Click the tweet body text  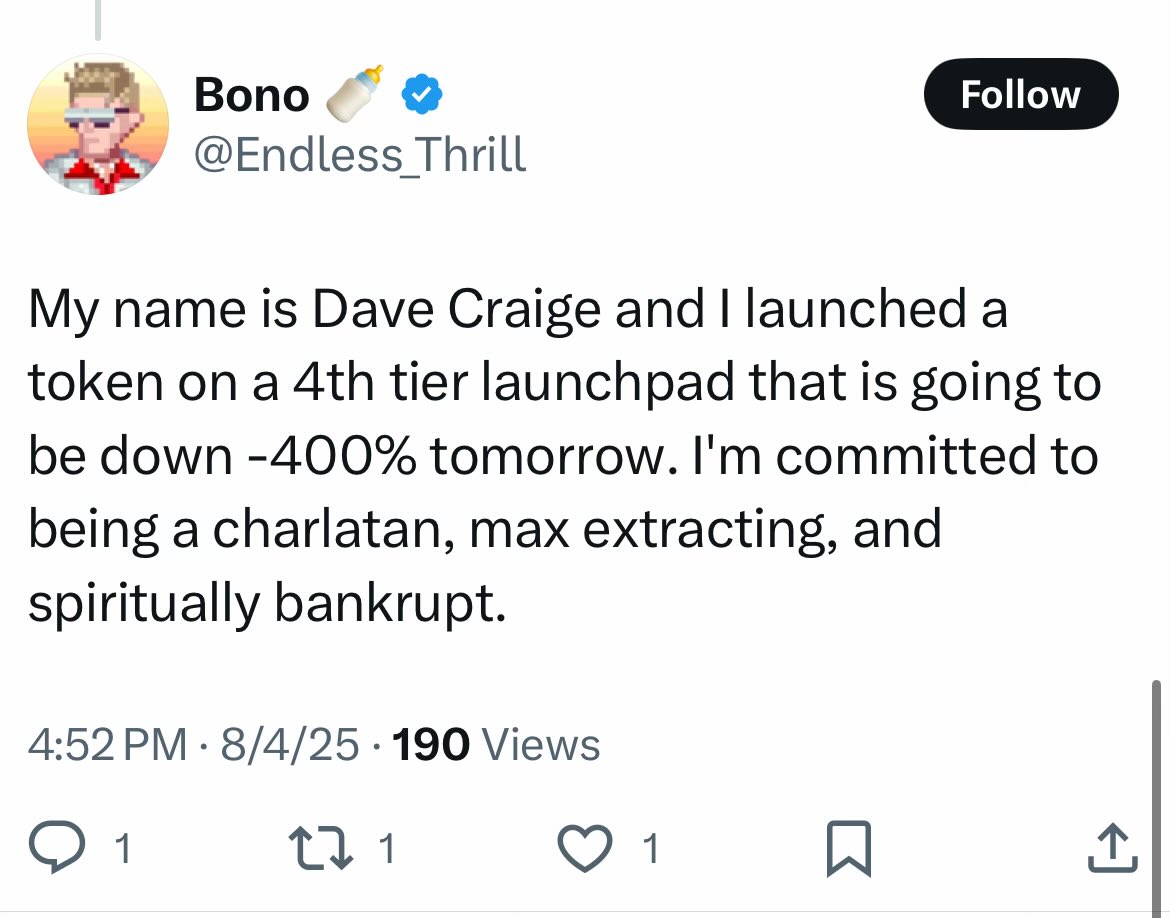(x=565, y=455)
